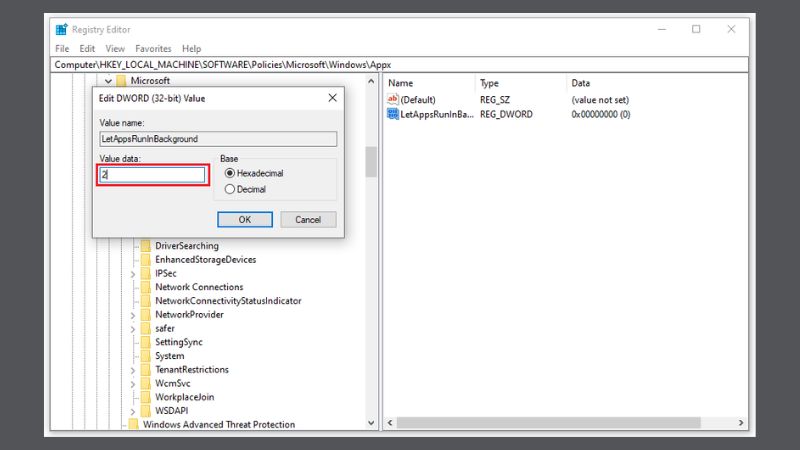Screen dimensions: 800x450
Task: Click the Network Connections folder icon
Action: (x=146, y=287)
